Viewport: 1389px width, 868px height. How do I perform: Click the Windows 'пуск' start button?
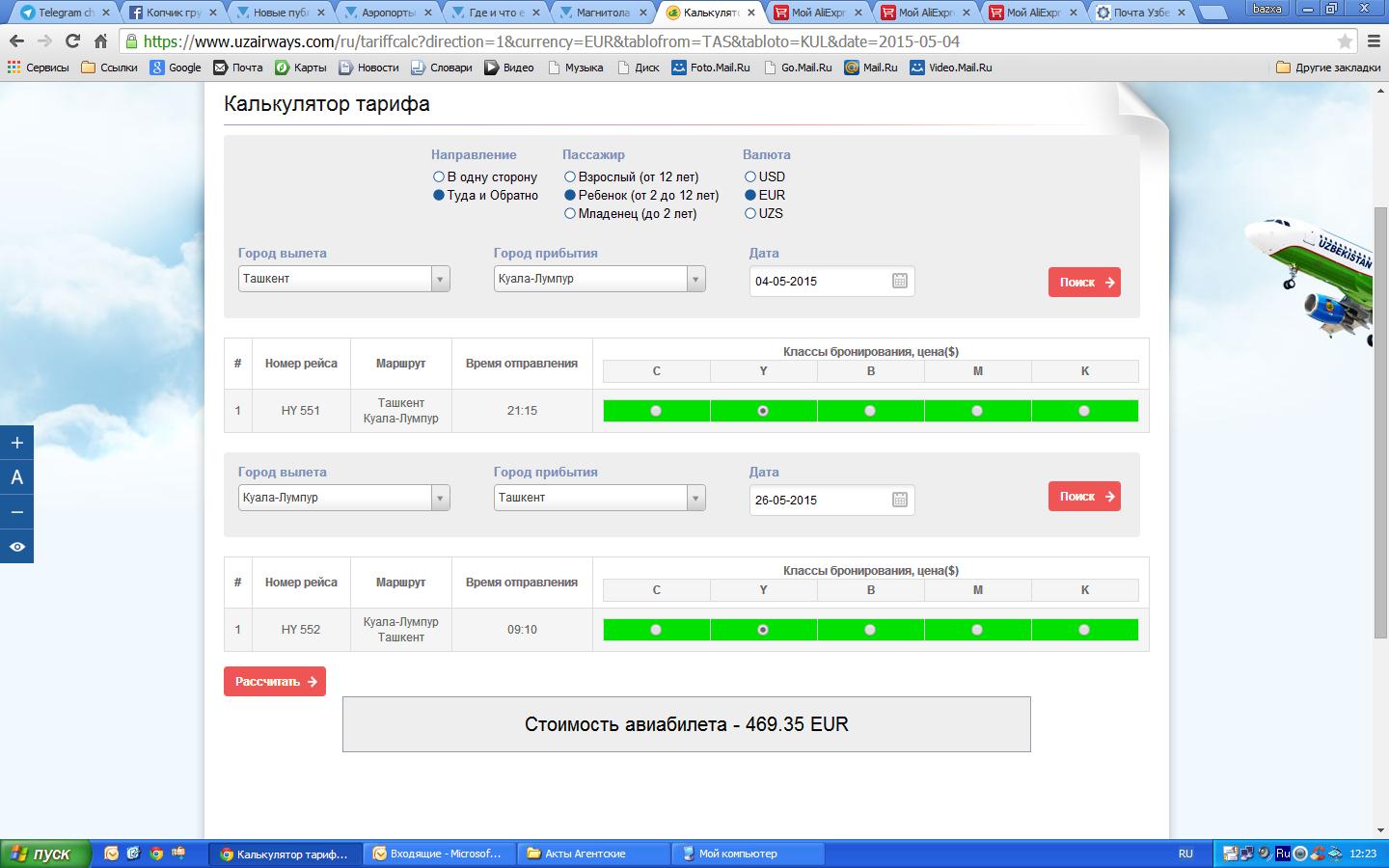click(45, 854)
